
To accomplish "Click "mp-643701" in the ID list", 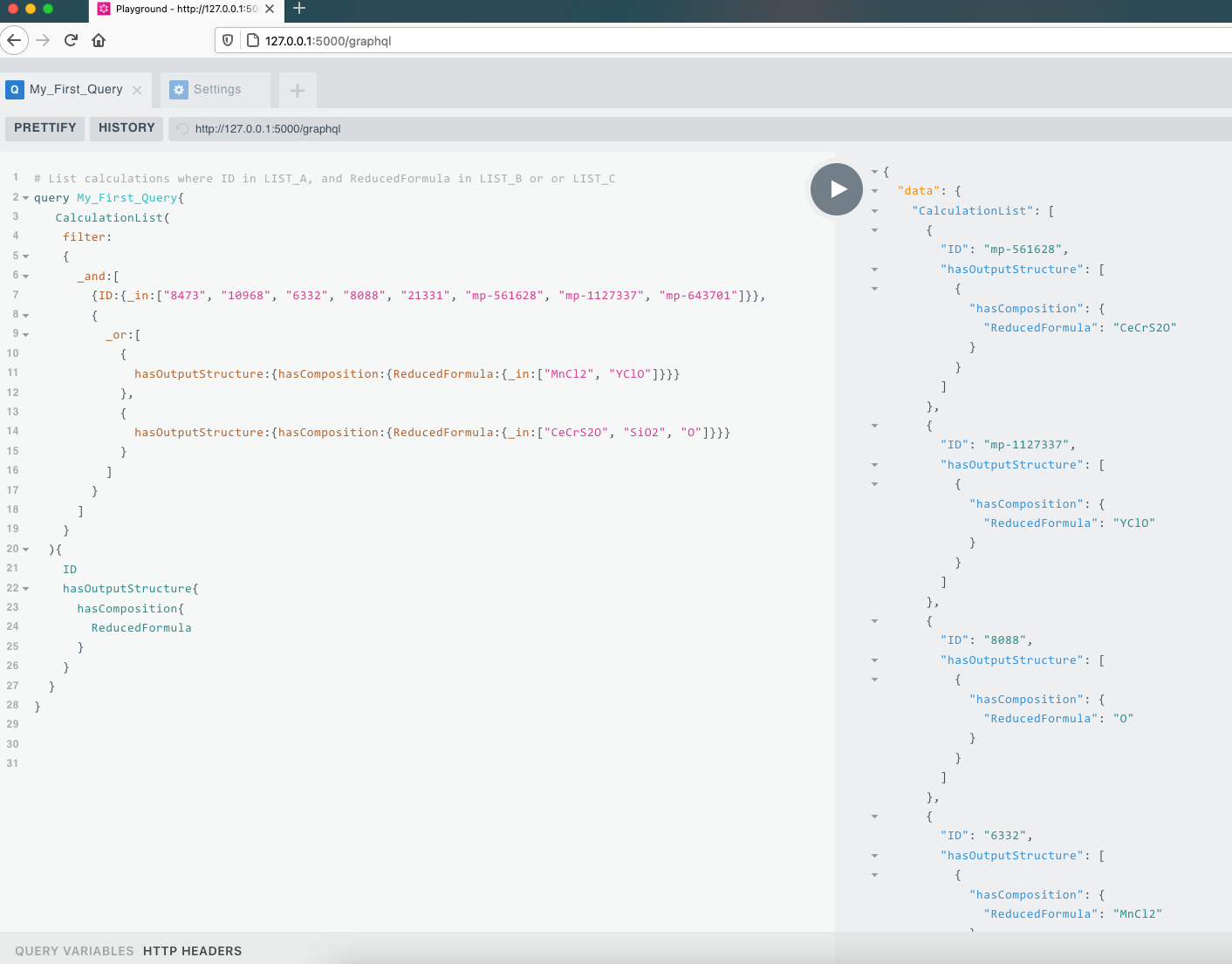I will 698,296.
